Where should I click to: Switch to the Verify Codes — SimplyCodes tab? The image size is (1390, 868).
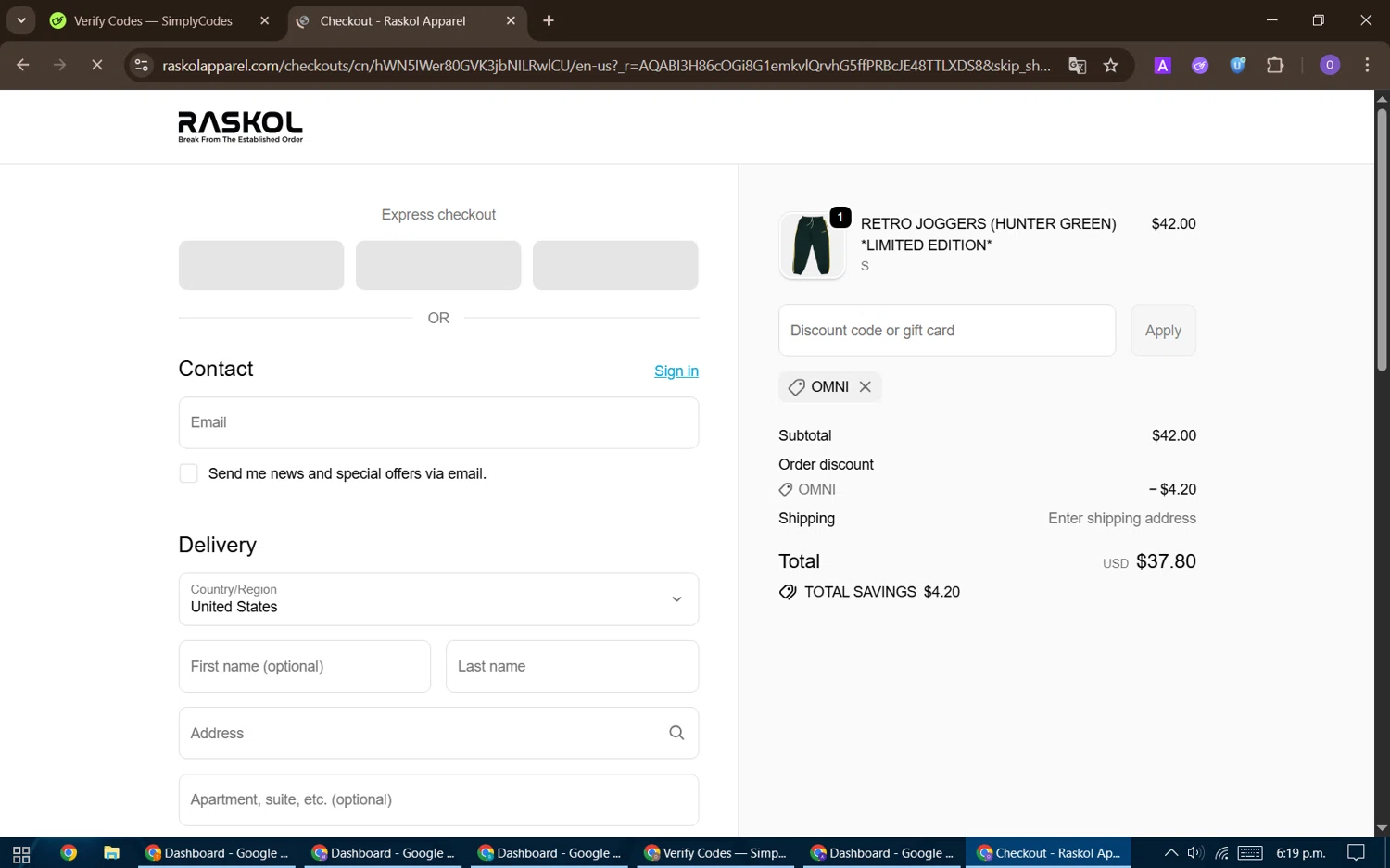point(153,20)
